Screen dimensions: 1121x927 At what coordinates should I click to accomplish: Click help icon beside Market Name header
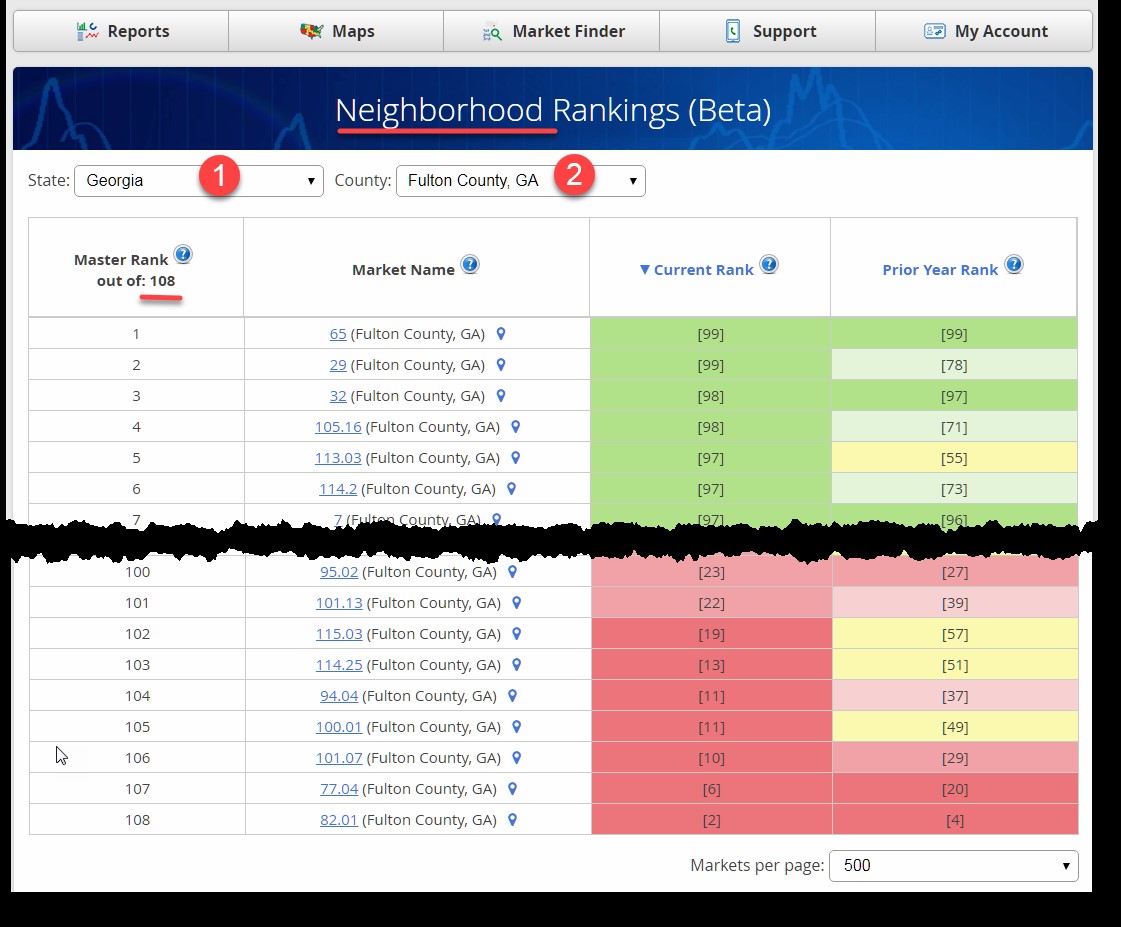pyautogui.click(x=469, y=265)
